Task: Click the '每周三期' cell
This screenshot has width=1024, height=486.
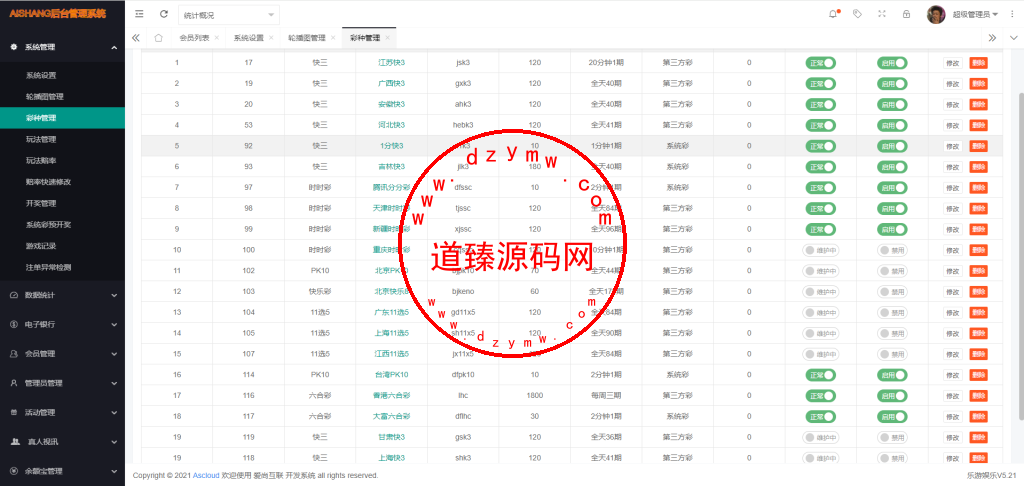Action: (606, 396)
